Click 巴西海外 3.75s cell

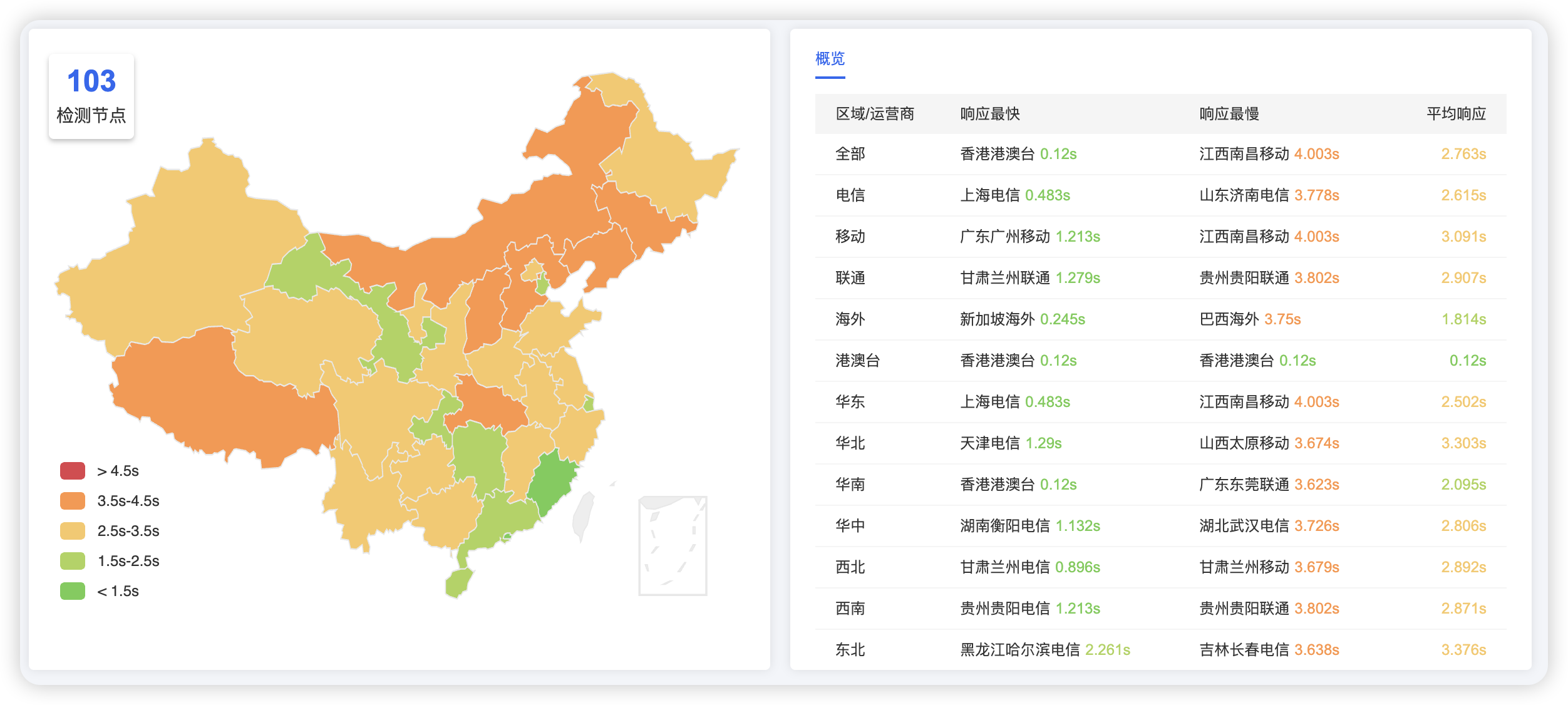click(x=1250, y=319)
